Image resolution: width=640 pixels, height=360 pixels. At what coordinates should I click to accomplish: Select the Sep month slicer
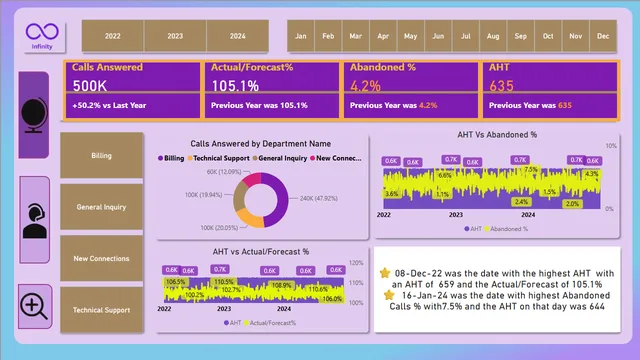pos(520,36)
